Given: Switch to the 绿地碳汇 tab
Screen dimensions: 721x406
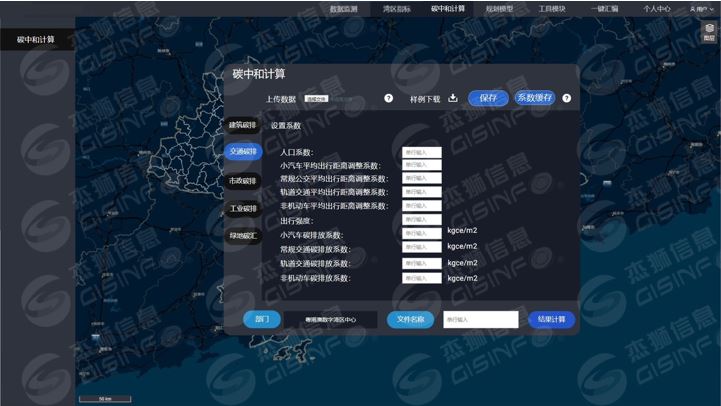Looking at the screenshot, I should click(243, 236).
